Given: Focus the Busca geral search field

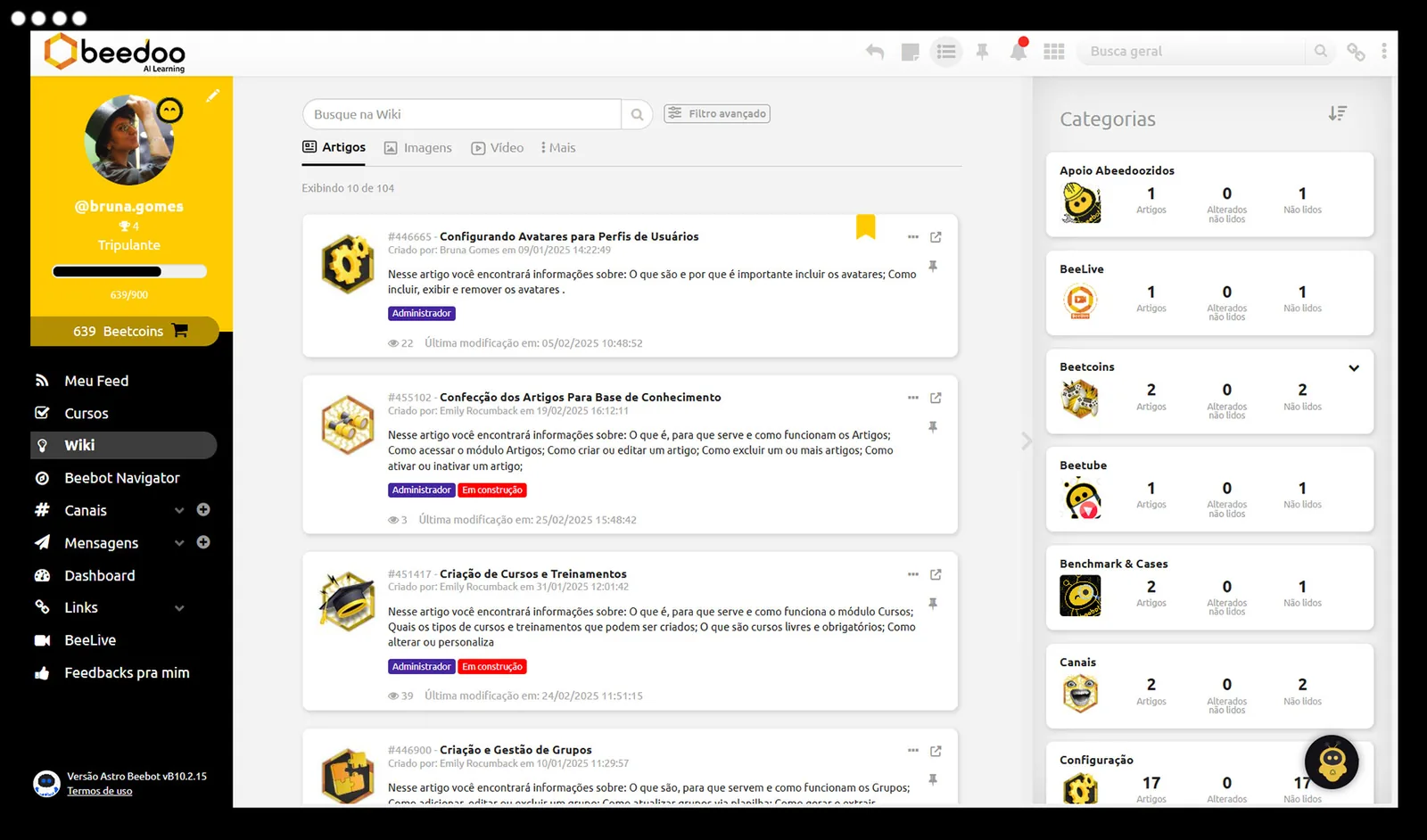Looking at the screenshot, I should point(1191,52).
